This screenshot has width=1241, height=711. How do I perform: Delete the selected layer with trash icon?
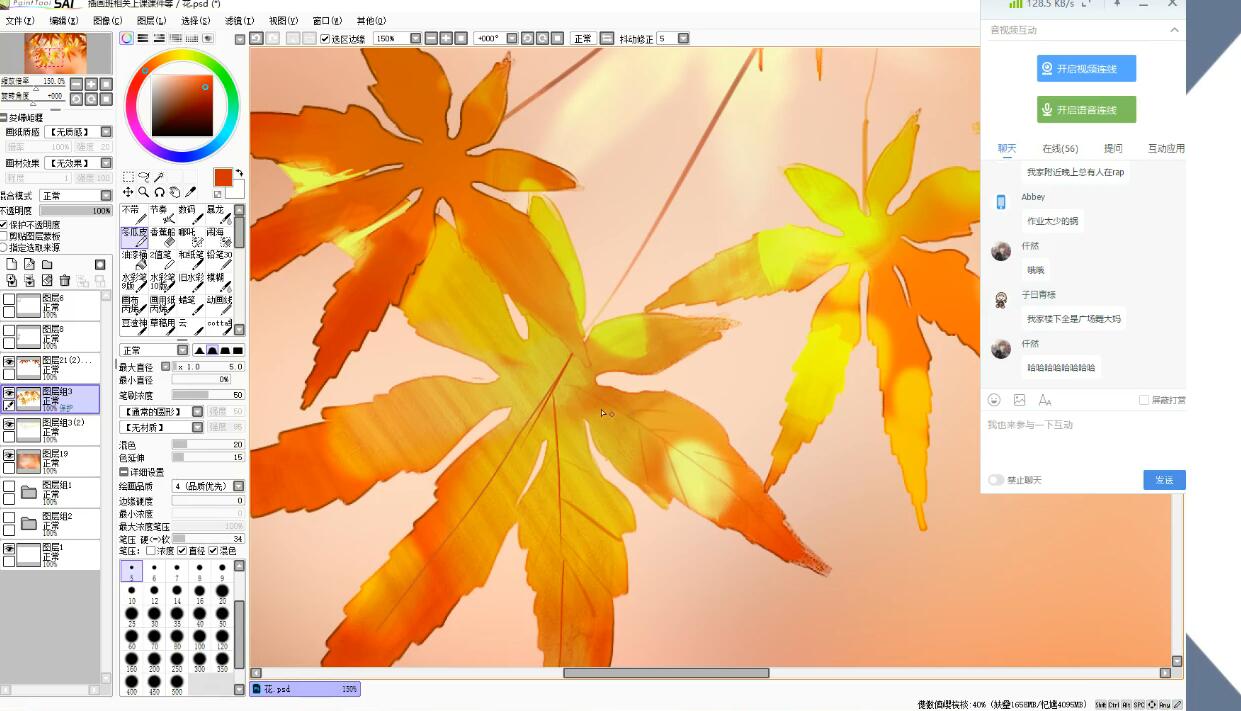tap(65, 281)
